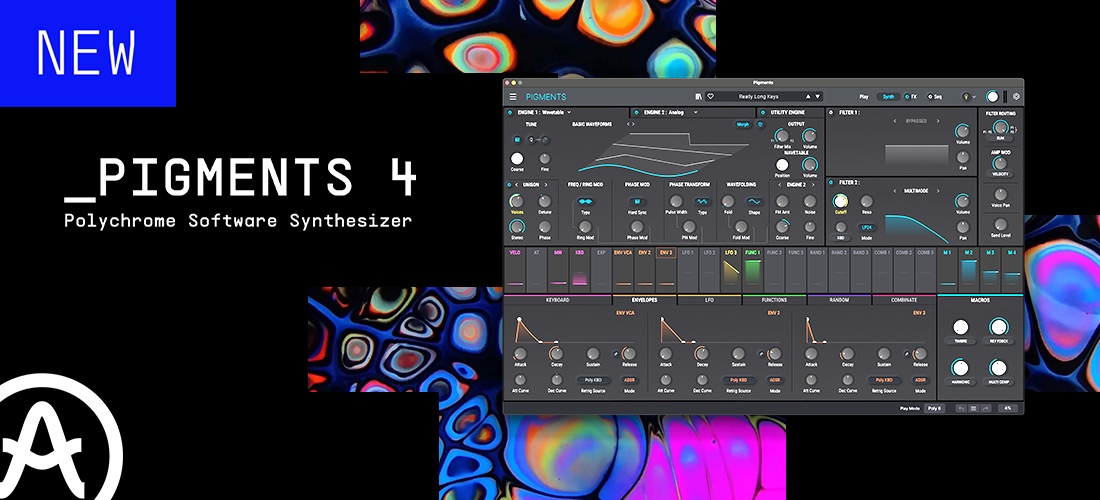
Task: Select next Basic Waveforms wavetable arrow
Action: point(633,124)
